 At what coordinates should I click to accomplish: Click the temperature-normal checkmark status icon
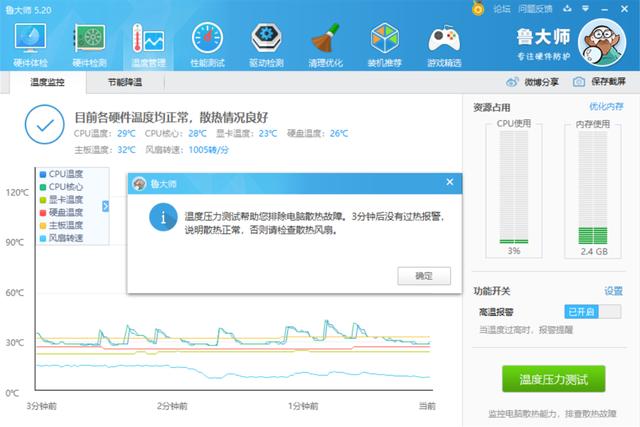point(44,125)
